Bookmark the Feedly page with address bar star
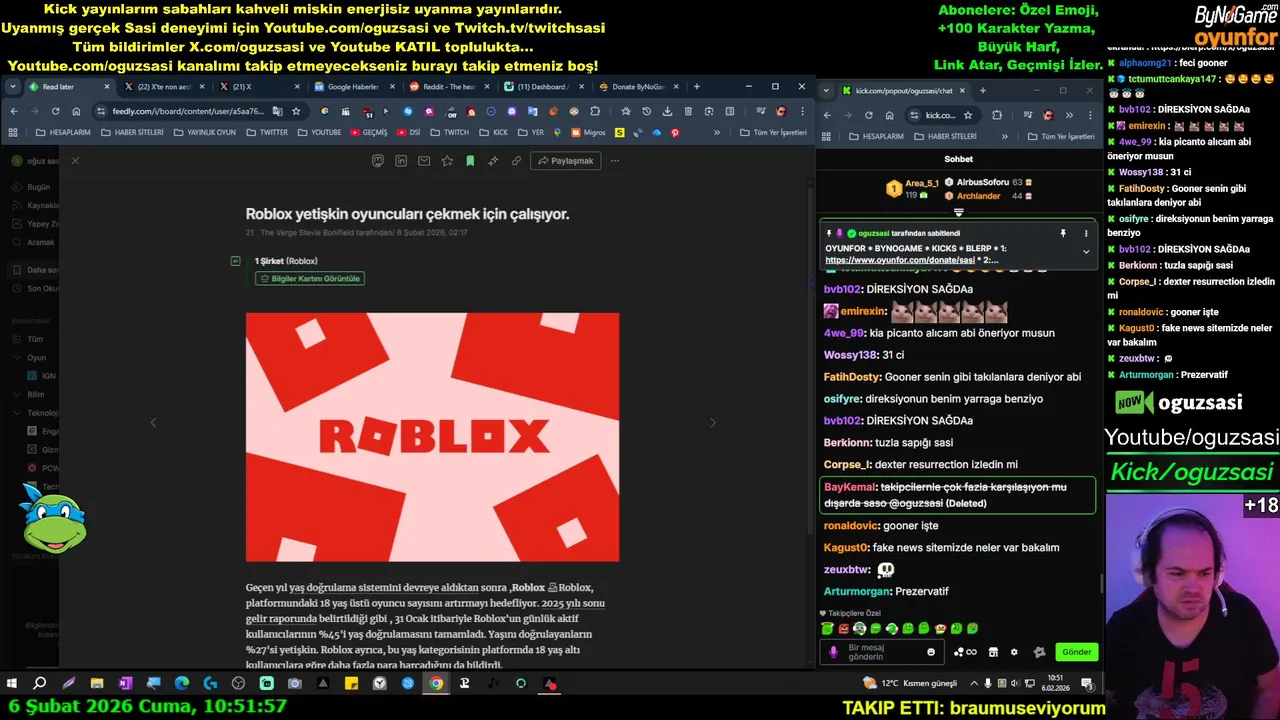Image resolution: width=1280 pixels, height=720 pixels. click(296, 111)
